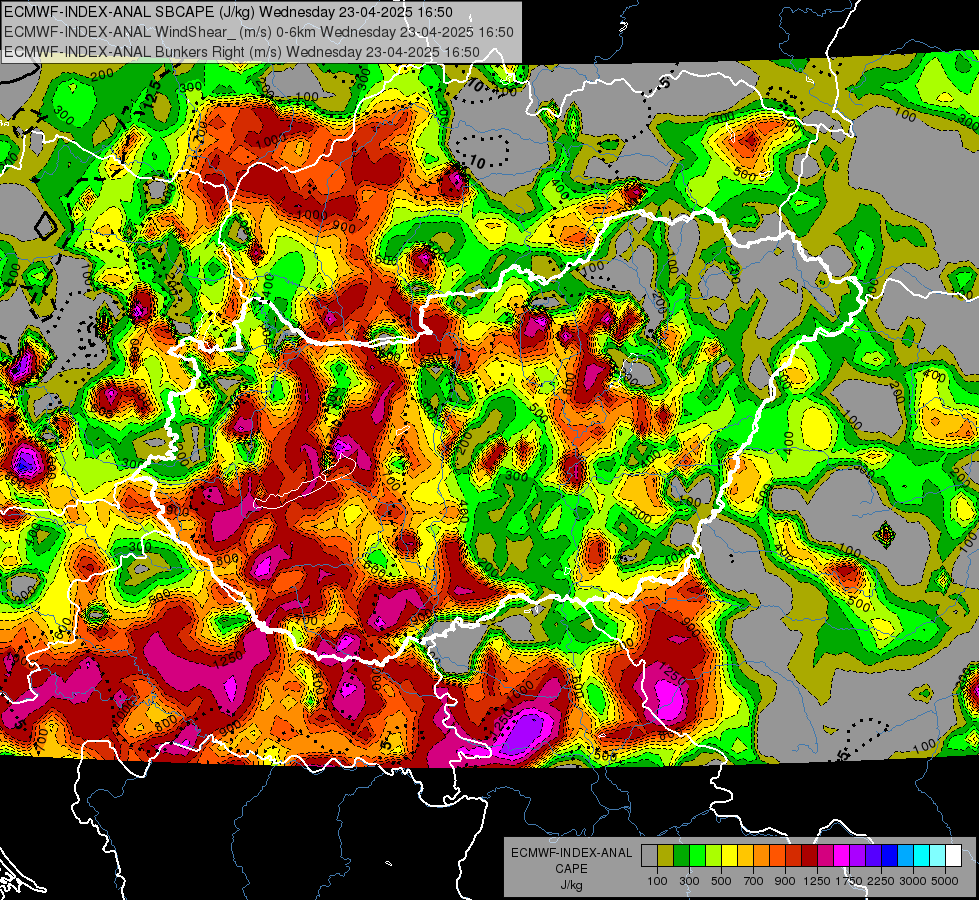Image resolution: width=979 pixels, height=900 pixels.
Task: Click the legend tick label 1250
Action: (817, 881)
